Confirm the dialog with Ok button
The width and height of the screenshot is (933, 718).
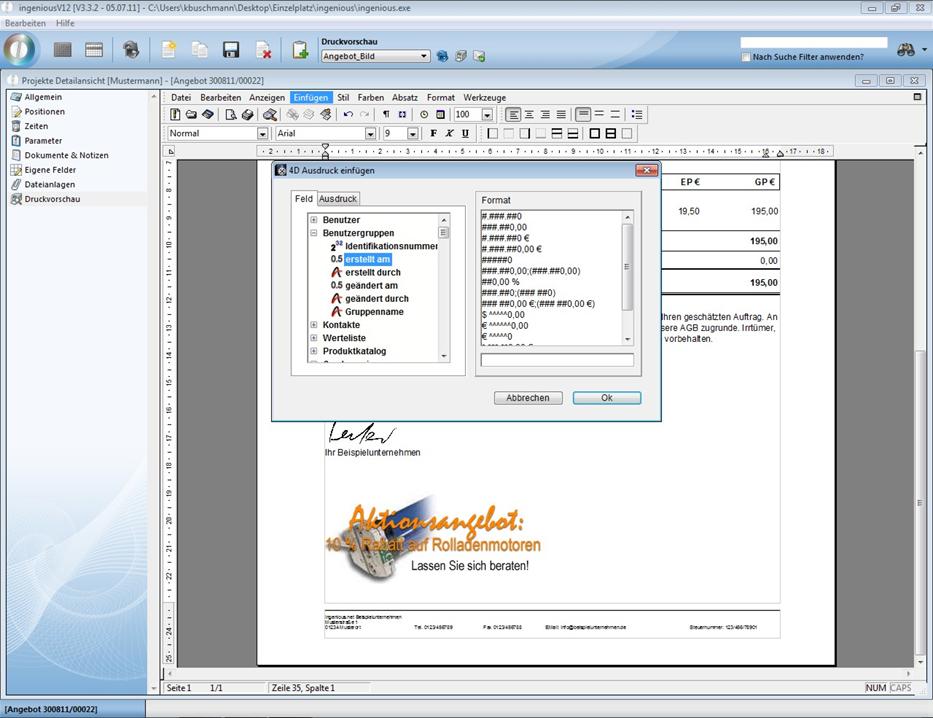point(606,398)
